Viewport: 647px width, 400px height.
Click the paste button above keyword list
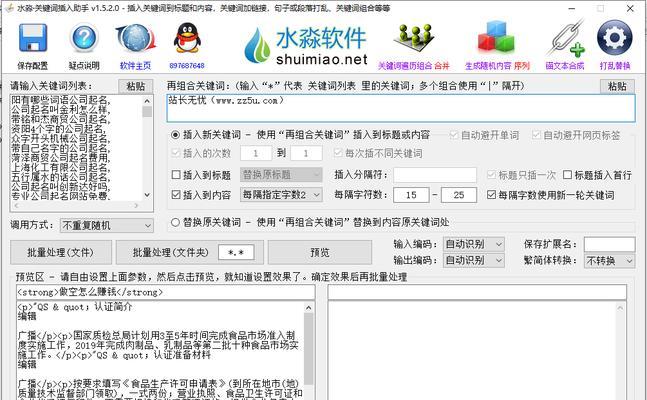coord(136,86)
